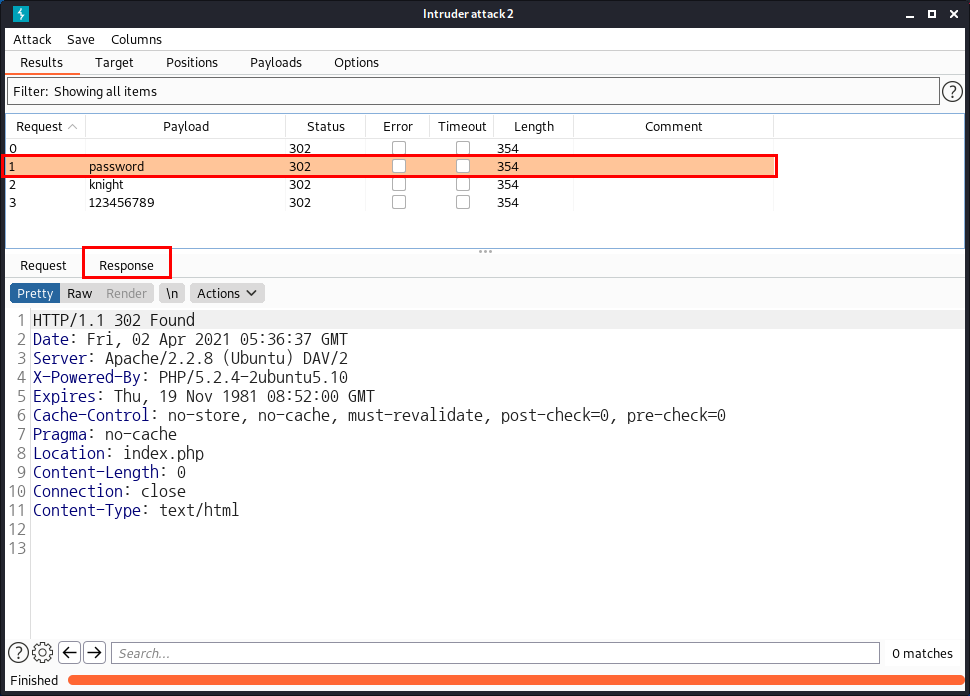Minimize the Intruder attack window

[909, 14]
